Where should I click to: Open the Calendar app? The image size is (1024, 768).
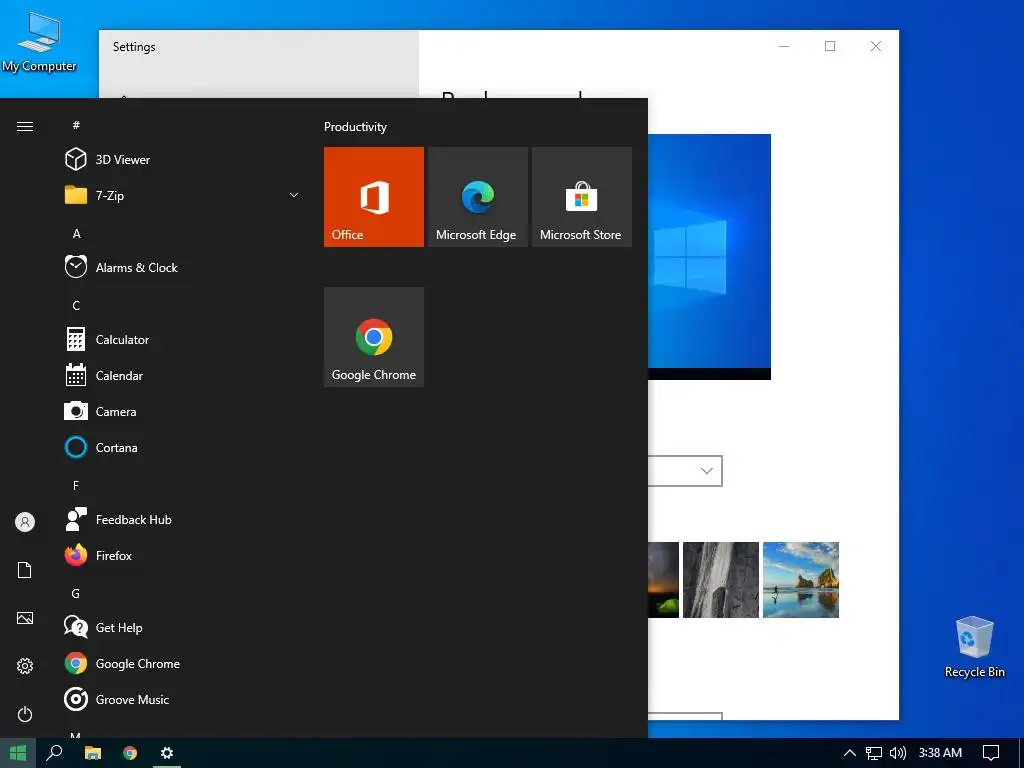point(180,376)
